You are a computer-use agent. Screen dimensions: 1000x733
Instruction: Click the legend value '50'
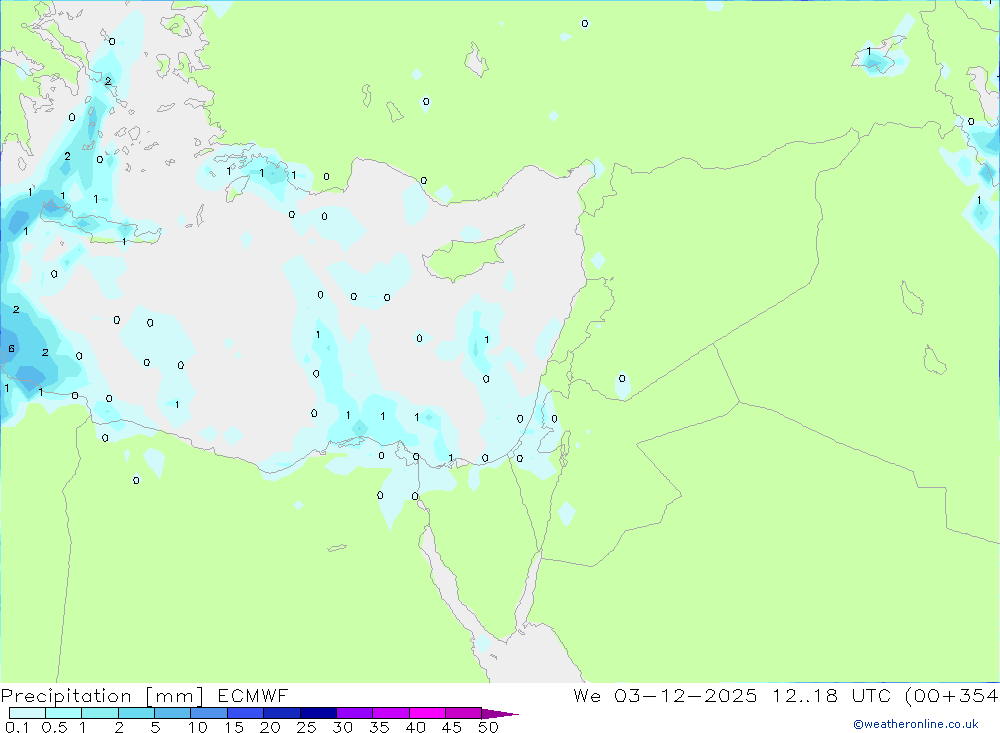[x=488, y=727]
